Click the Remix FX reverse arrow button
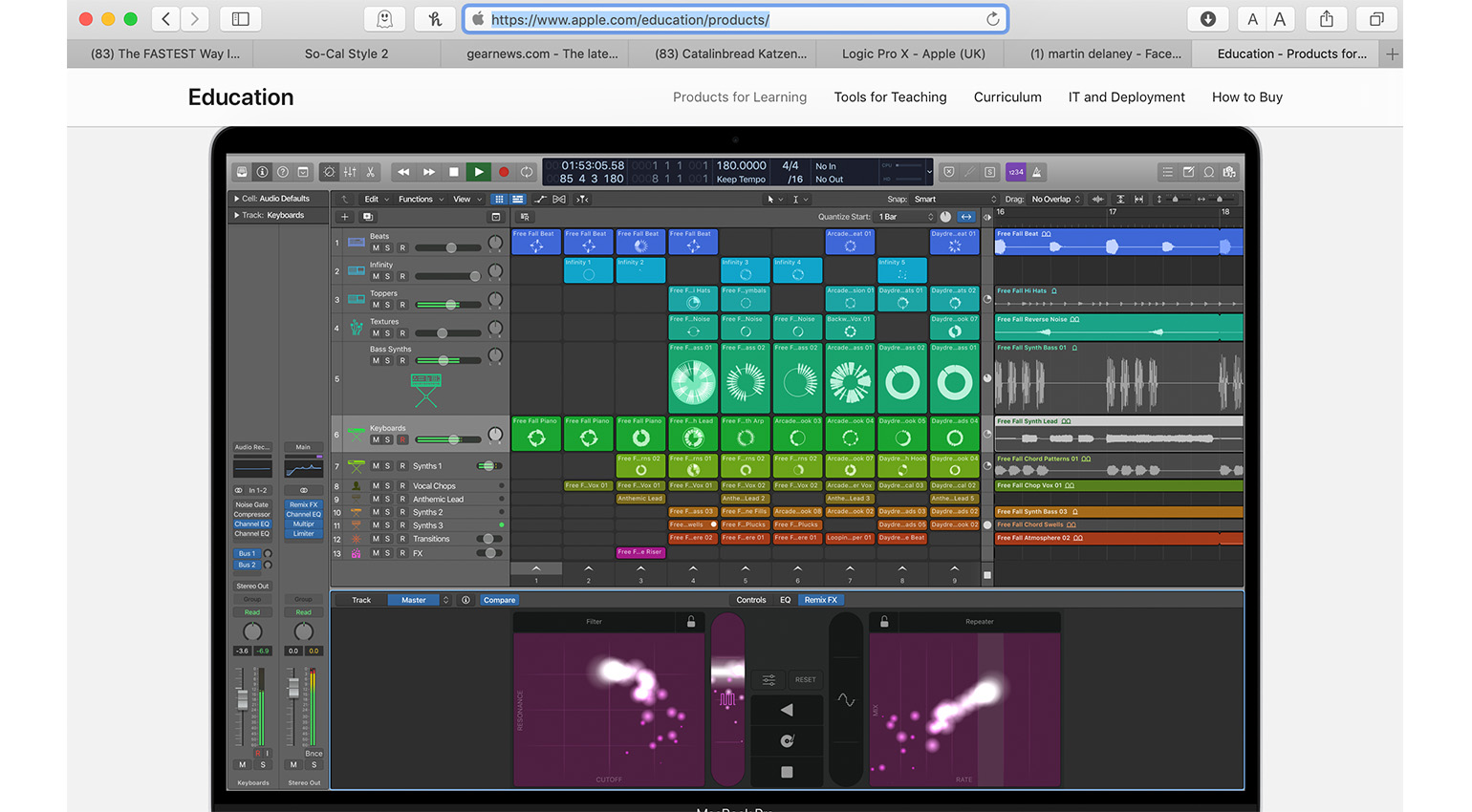Screen dimensions: 1472x812 pos(787,710)
